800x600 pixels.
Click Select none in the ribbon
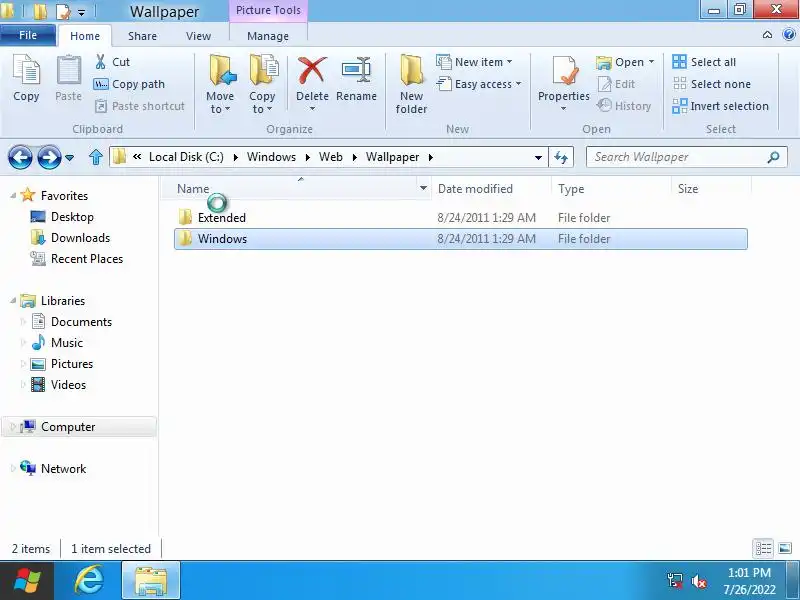(712, 84)
